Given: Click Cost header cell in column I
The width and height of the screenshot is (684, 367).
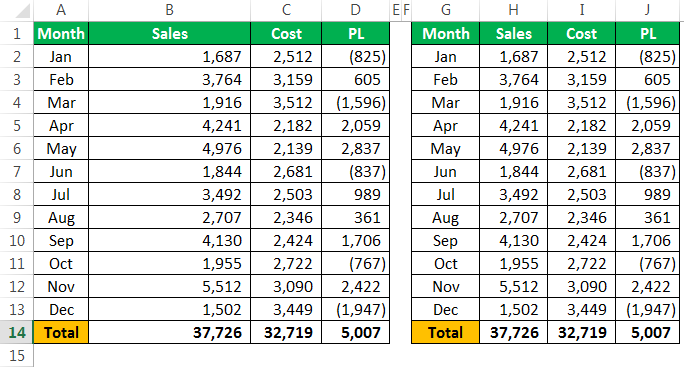Looking at the screenshot, I should point(581,33).
